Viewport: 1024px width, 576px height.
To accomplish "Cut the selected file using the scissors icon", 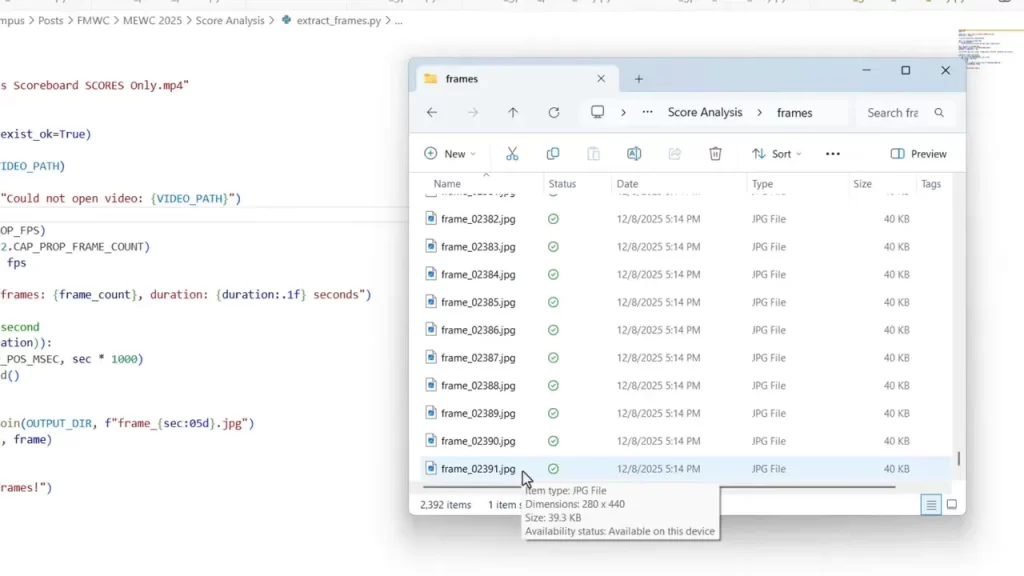I will coord(512,153).
